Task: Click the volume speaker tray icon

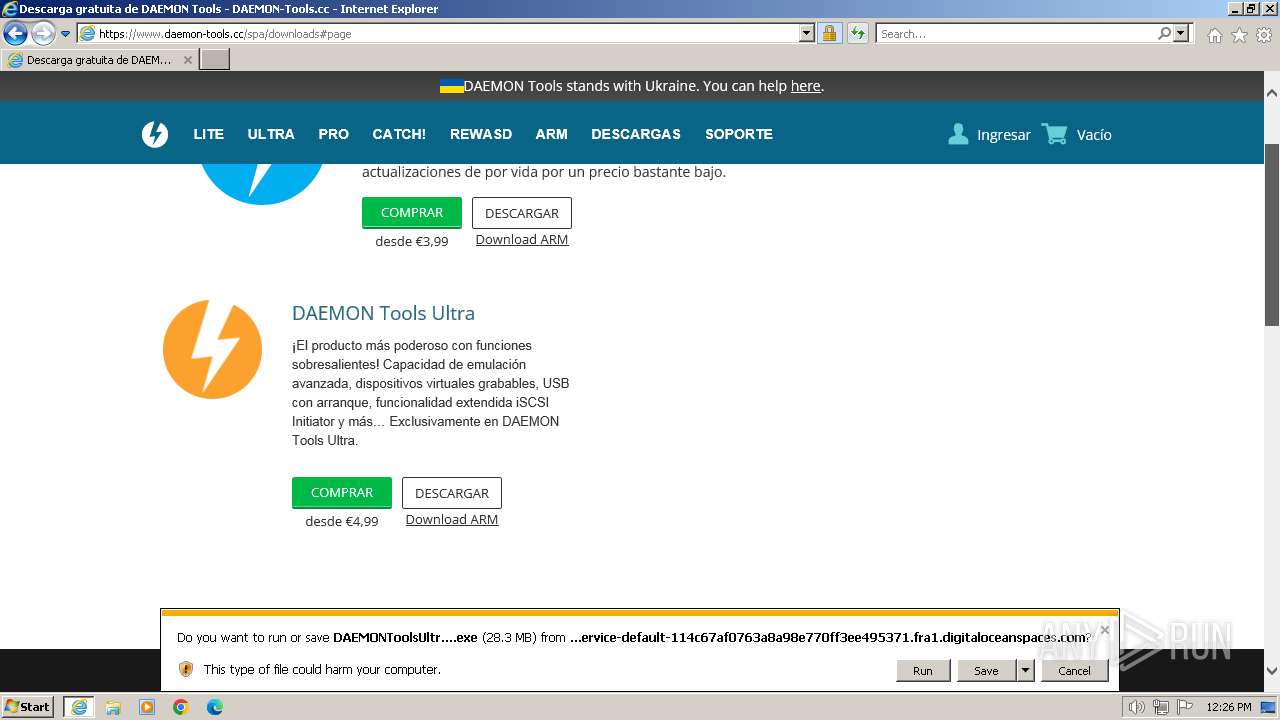Action: click(x=1137, y=707)
